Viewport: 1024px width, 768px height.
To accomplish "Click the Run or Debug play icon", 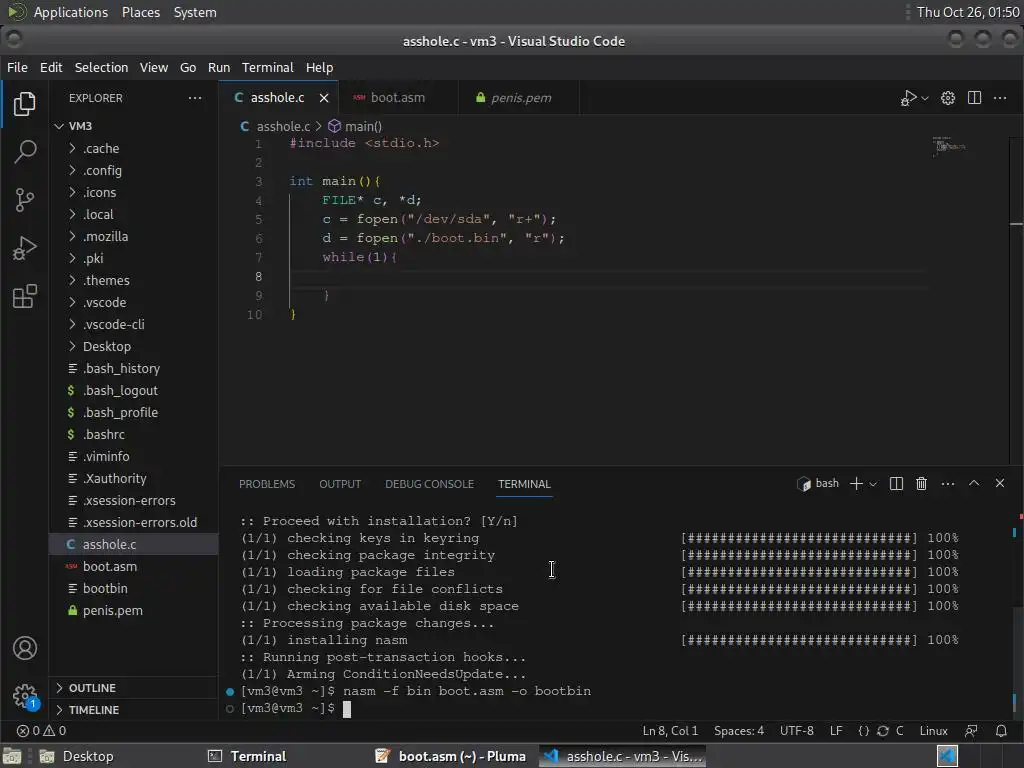I will (908, 98).
